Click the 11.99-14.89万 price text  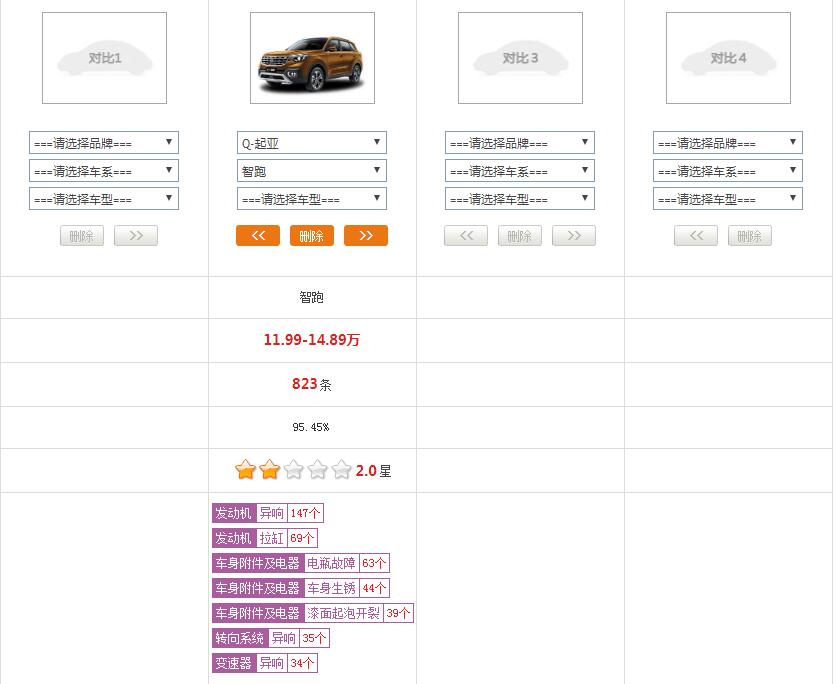click(x=312, y=340)
